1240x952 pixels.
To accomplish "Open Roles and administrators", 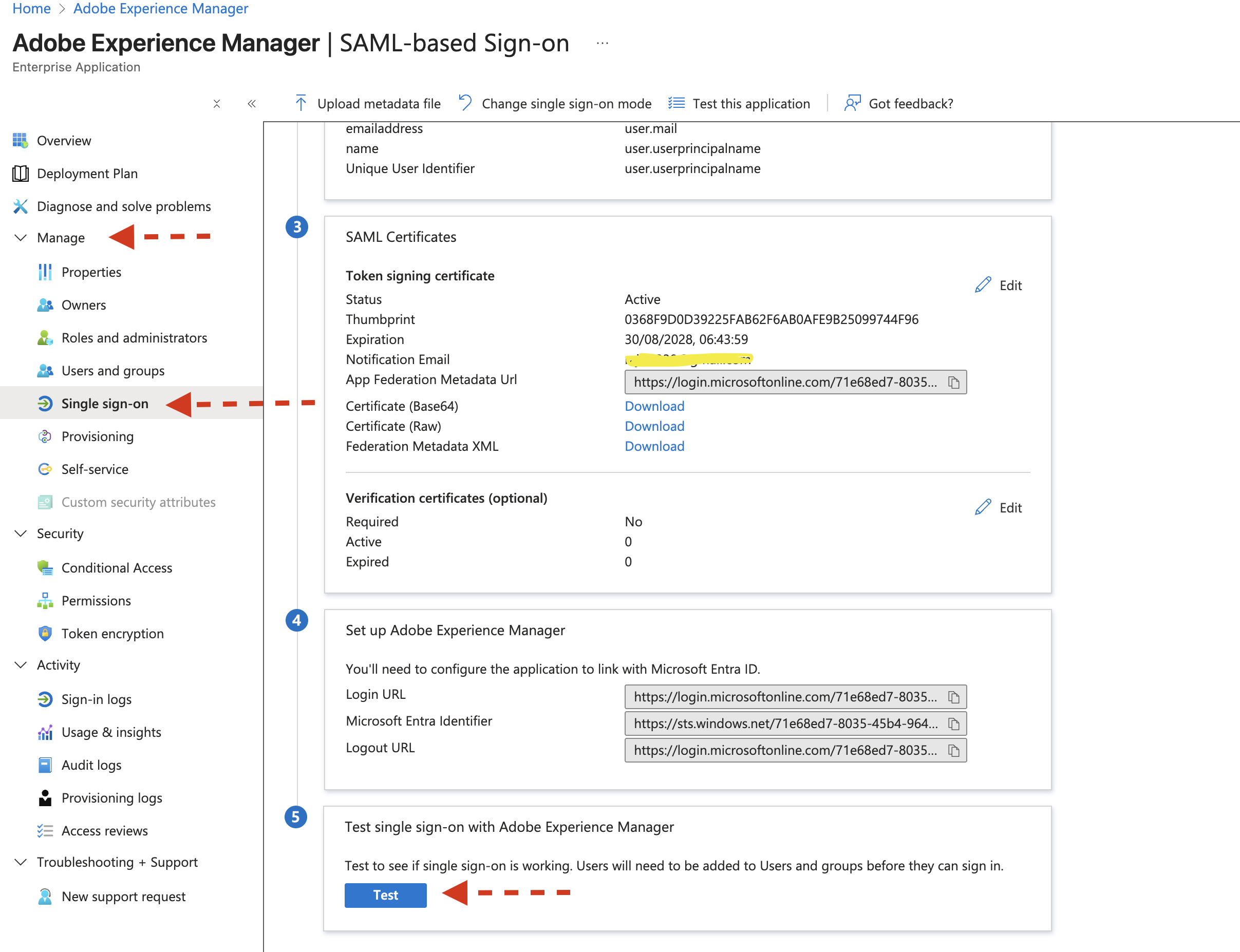I will (x=134, y=338).
